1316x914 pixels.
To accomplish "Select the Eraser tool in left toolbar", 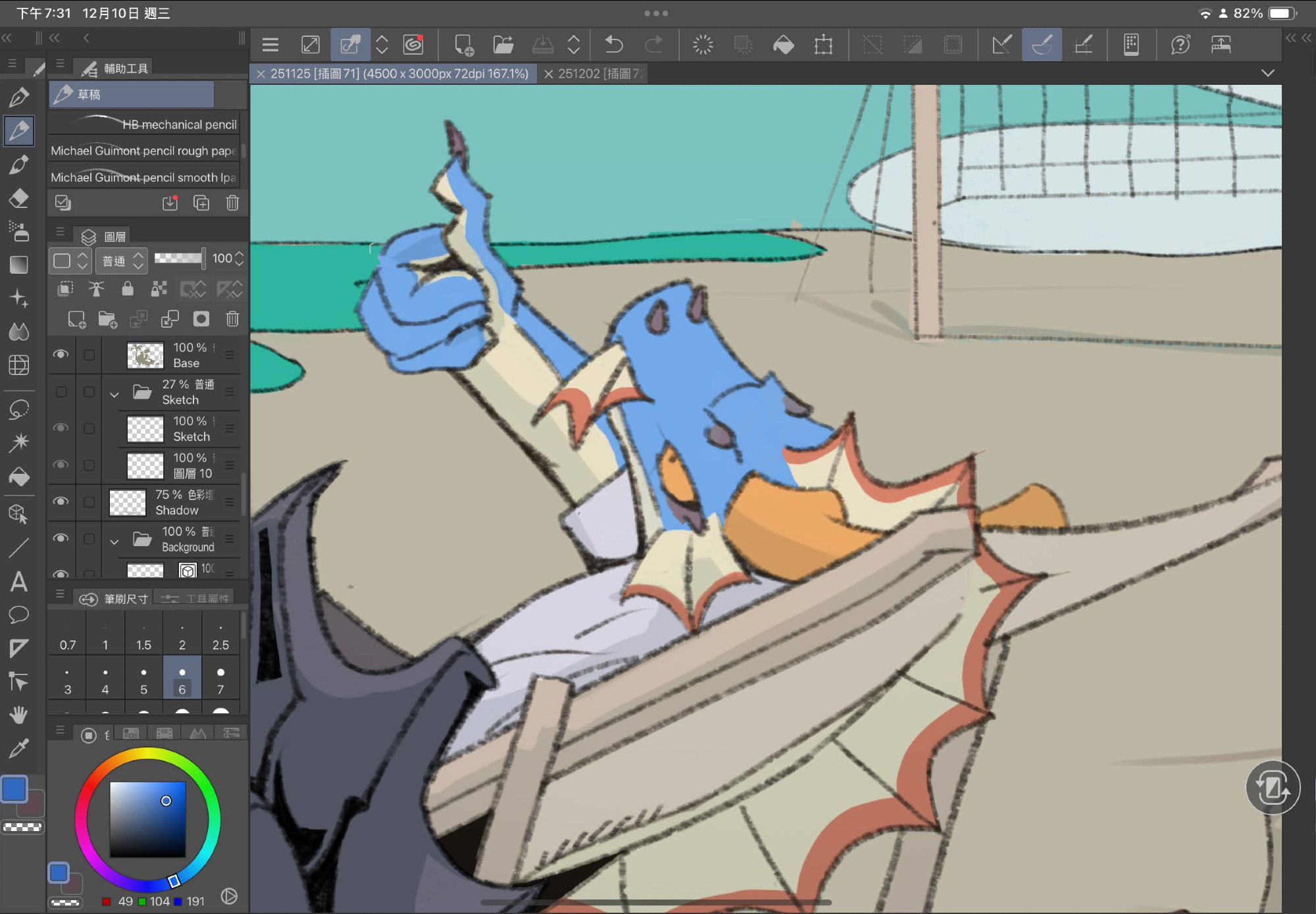I will coord(18,198).
